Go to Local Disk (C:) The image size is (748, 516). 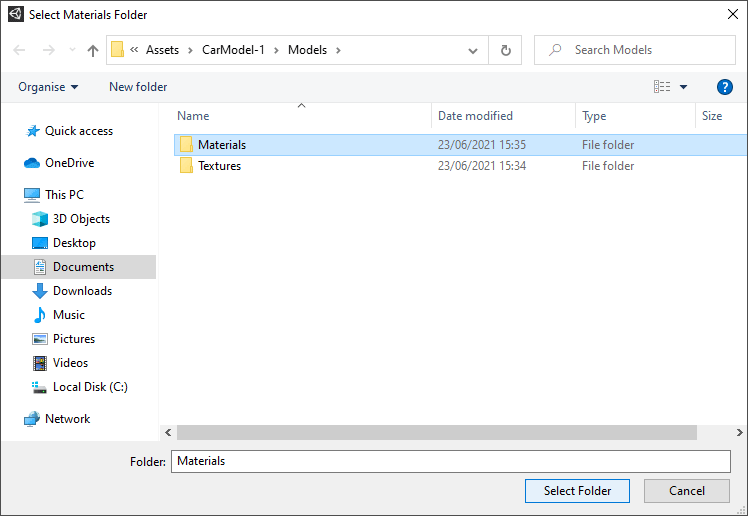coord(90,387)
